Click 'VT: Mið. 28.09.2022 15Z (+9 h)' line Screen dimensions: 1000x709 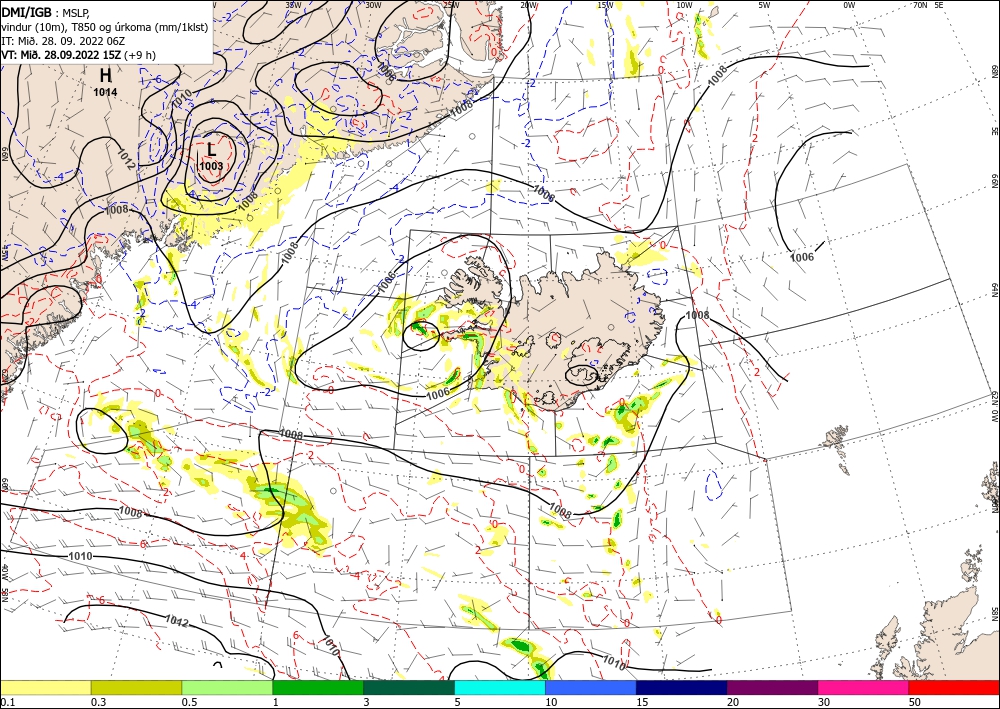pos(78,55)
